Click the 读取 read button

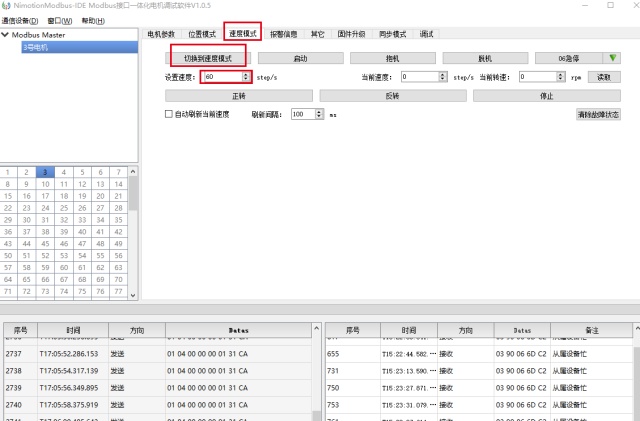pyautogui.click(x=603, y=77)
